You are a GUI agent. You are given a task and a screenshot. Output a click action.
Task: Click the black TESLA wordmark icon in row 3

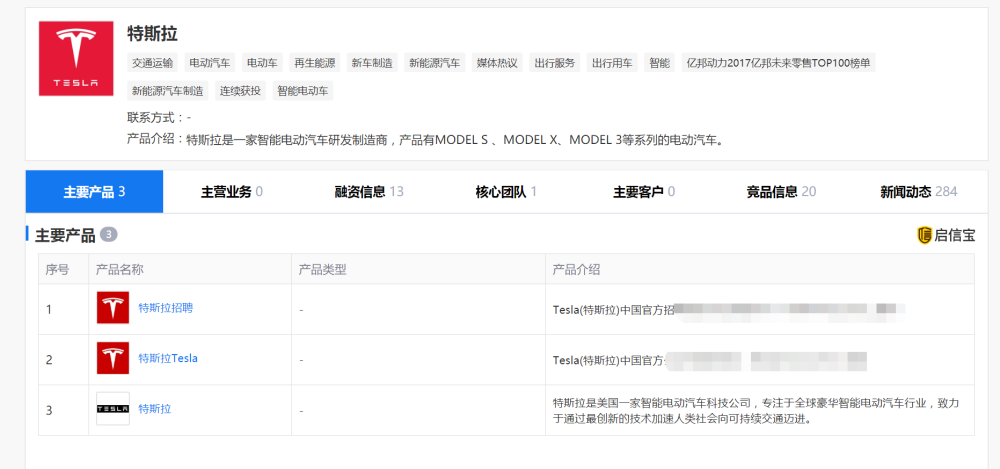pos(113,409)
